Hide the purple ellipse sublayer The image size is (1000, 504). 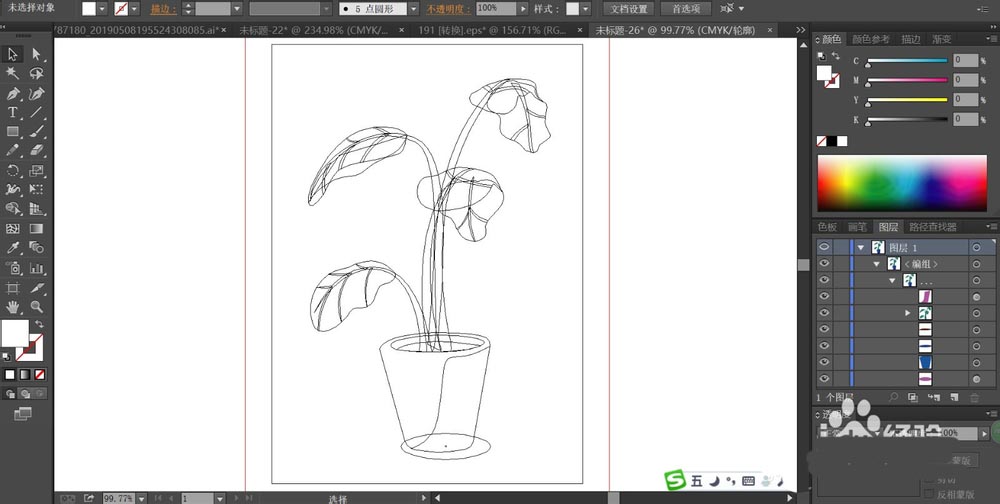coord(825,379)
